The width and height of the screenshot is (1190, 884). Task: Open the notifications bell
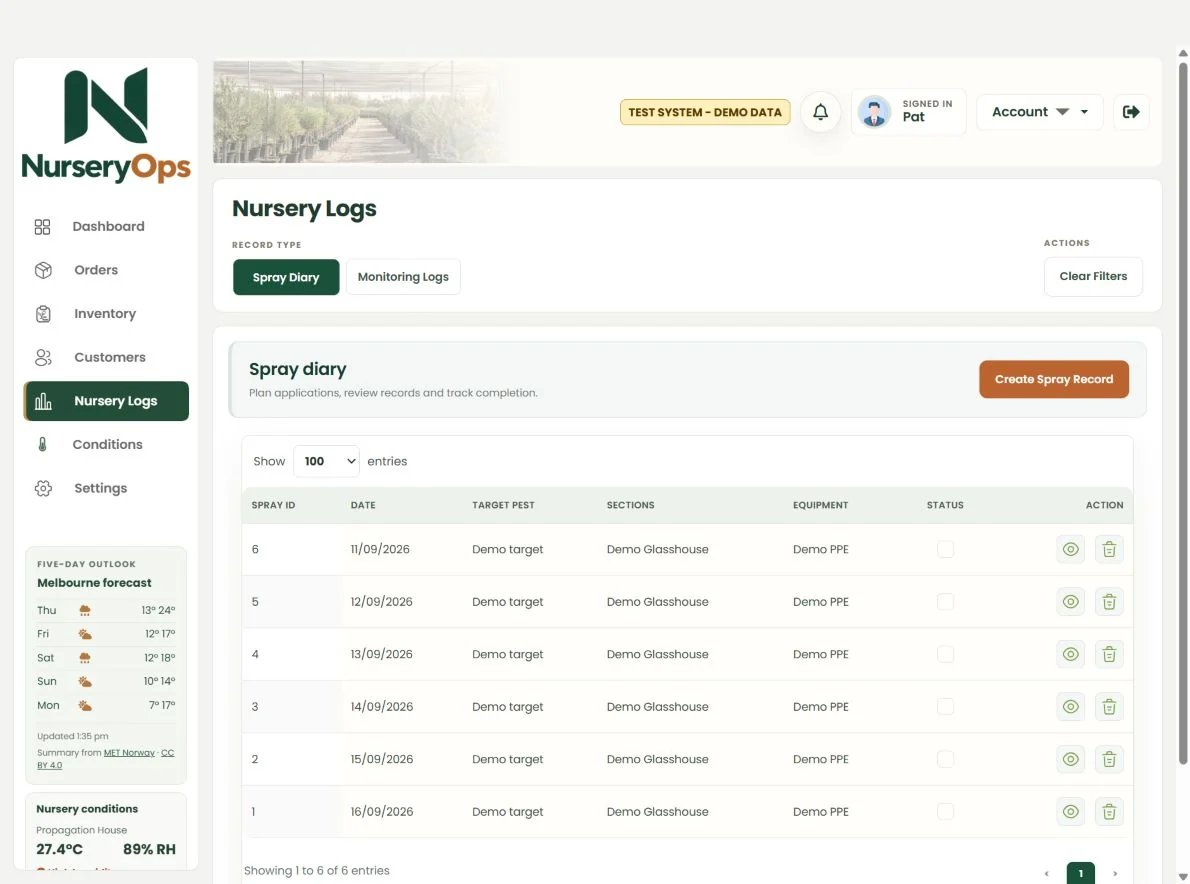tap(820, 112)
